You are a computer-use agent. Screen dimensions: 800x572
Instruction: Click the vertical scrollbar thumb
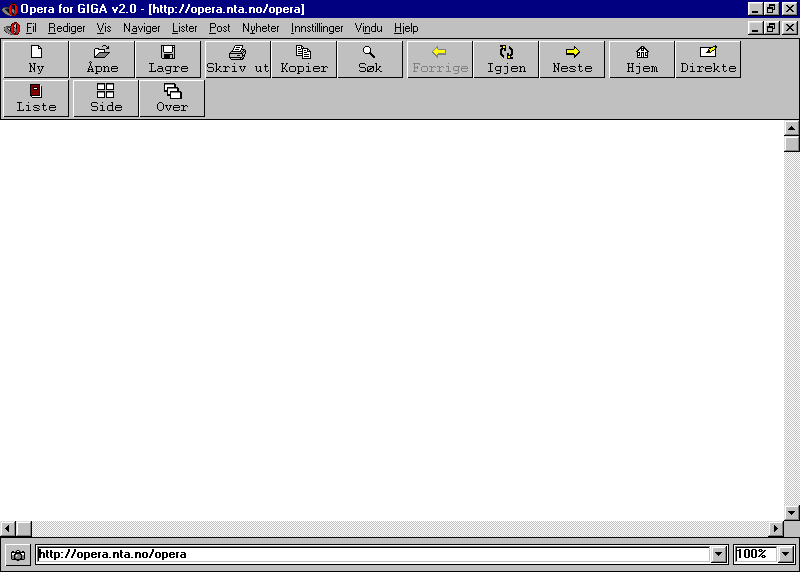792,144
